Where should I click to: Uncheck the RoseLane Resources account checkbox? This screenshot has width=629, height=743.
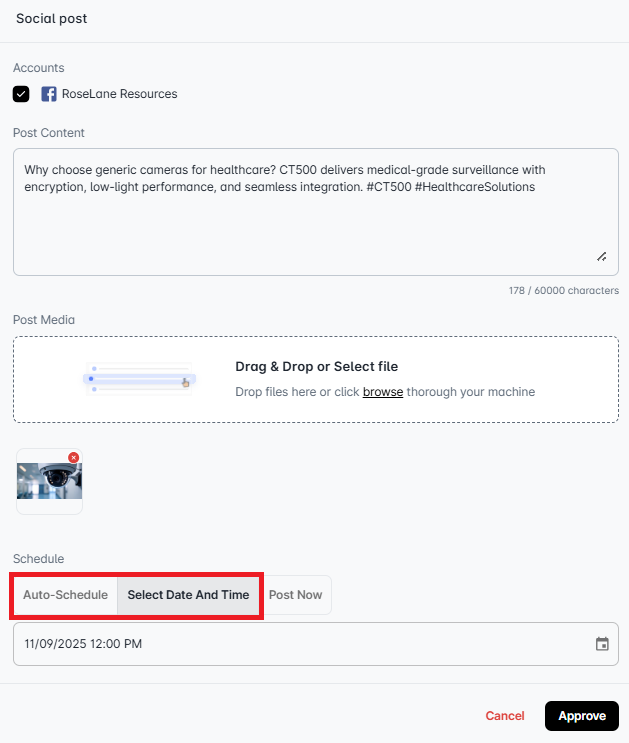pyautogui.click(x=21, y=94)
